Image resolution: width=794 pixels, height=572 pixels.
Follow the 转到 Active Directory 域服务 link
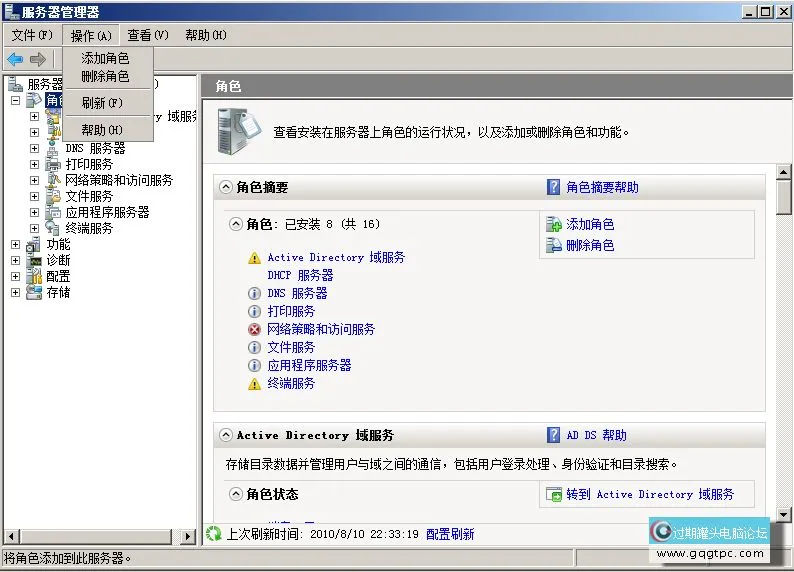[x=650, y=494]
